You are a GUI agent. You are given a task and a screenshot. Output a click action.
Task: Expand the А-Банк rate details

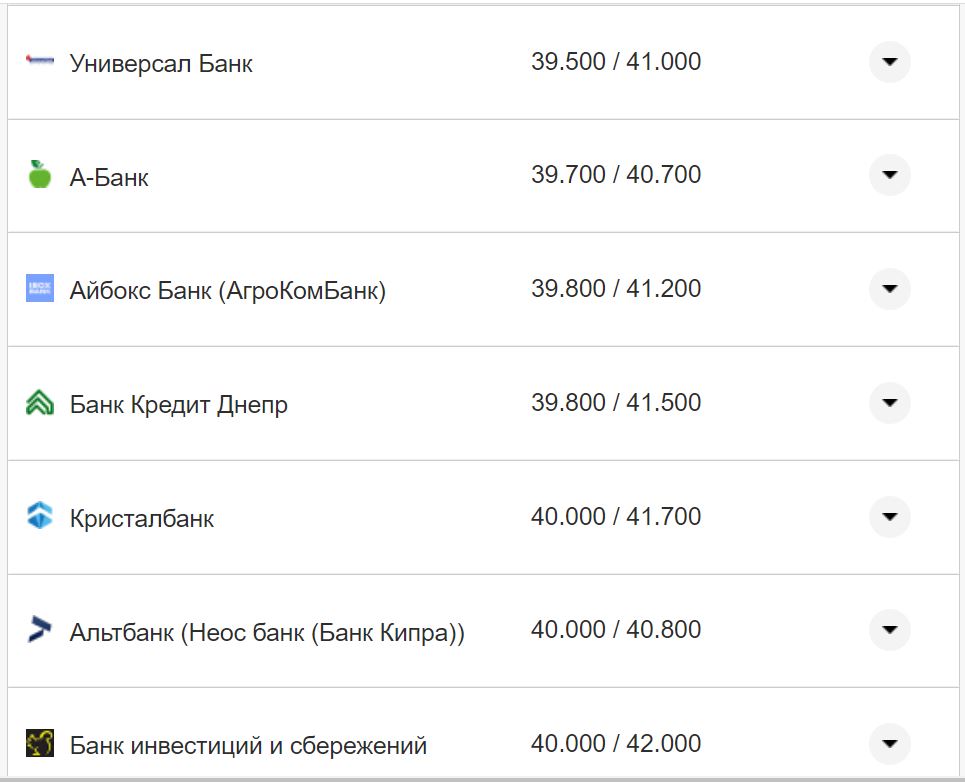(x=889, y=175)
